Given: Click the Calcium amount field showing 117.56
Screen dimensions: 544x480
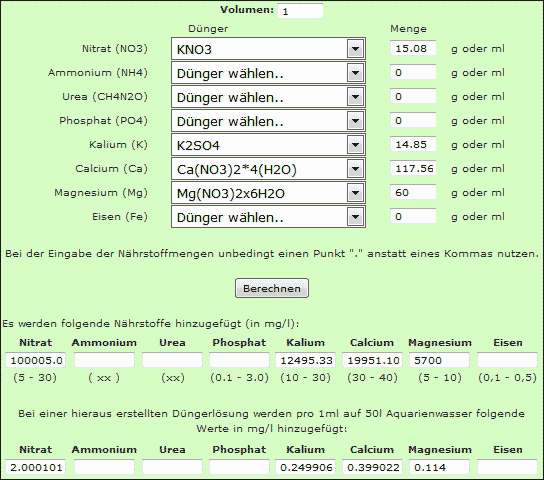Looking at the screenshot, I should (x=413, y=169).
